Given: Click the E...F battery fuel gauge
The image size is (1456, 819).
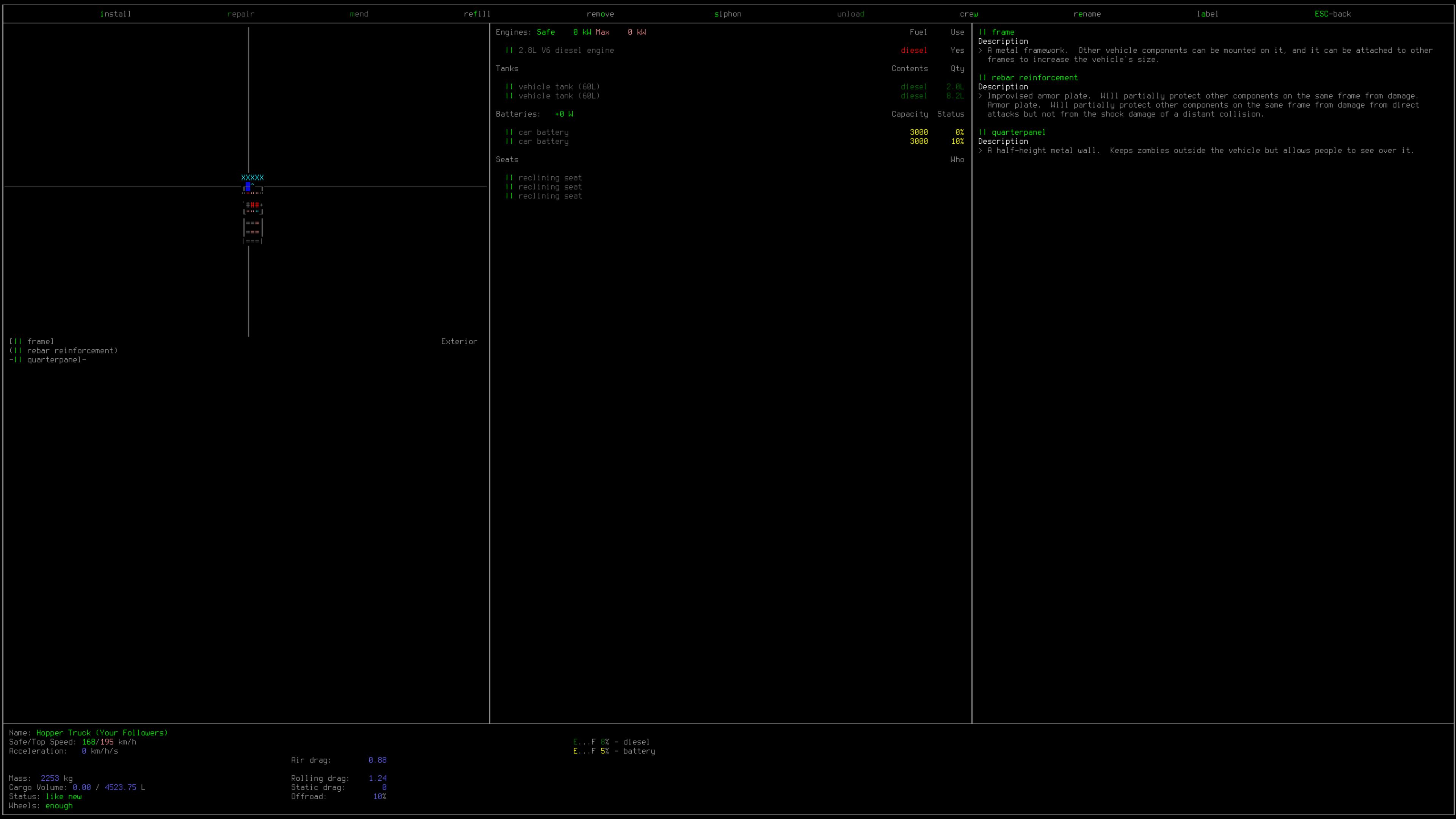Looking at the screenshot, I should coord(584,751).
